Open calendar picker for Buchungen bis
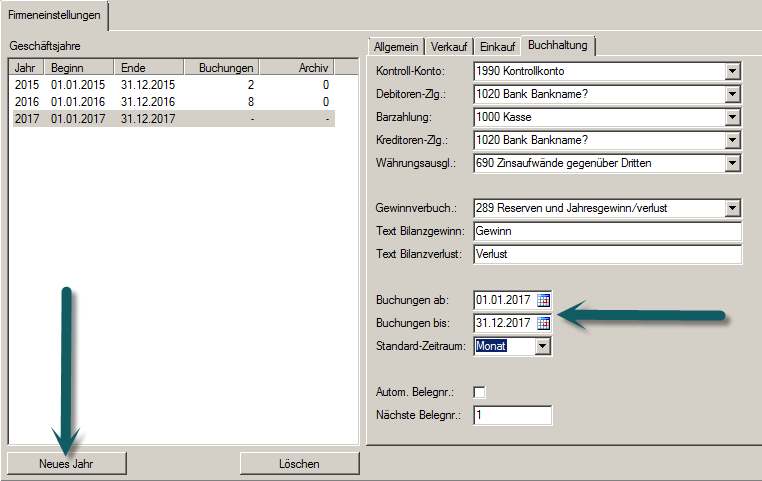Viewport: 762px width, 481px height. tap(544, 323)
